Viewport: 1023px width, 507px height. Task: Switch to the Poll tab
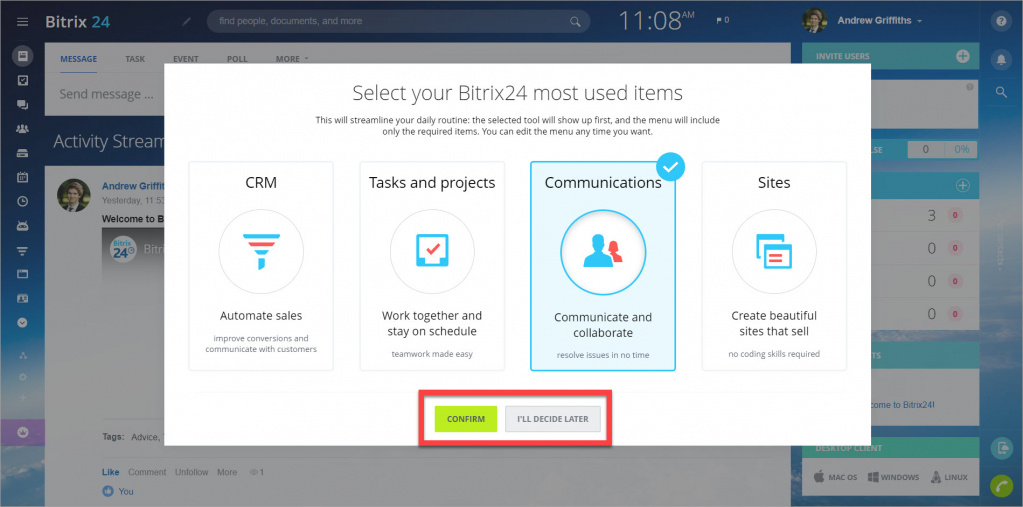[237, 59]
